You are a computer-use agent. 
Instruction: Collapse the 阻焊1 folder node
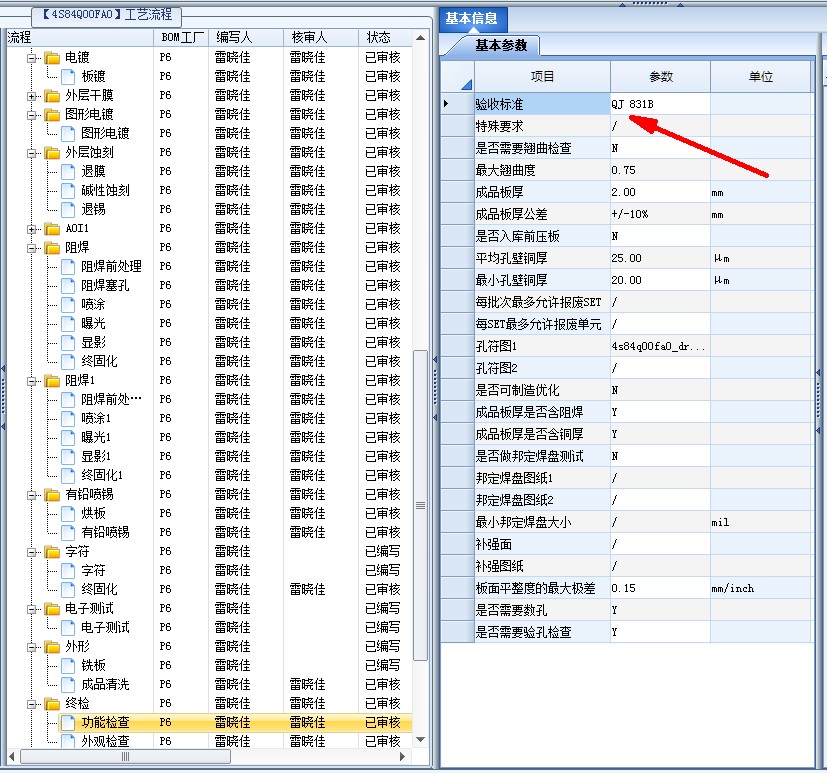(x=32, y=381)
